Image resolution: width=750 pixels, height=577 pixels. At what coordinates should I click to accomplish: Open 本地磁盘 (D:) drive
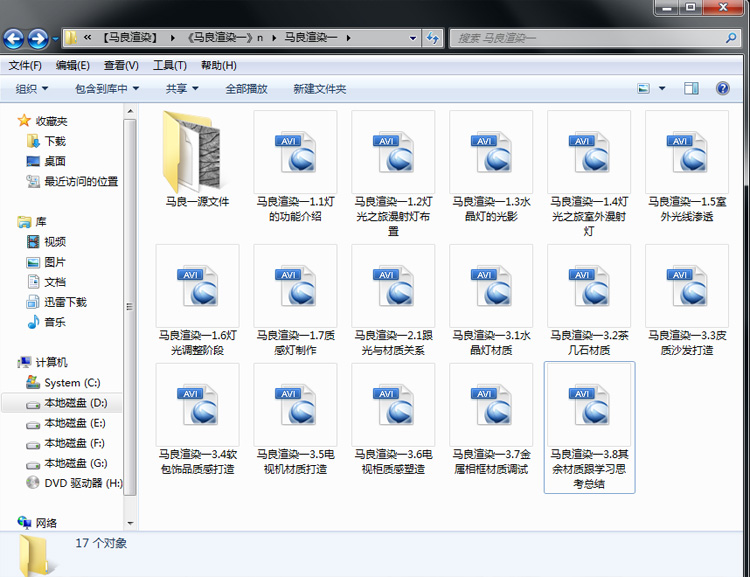(x=76, y=403)
